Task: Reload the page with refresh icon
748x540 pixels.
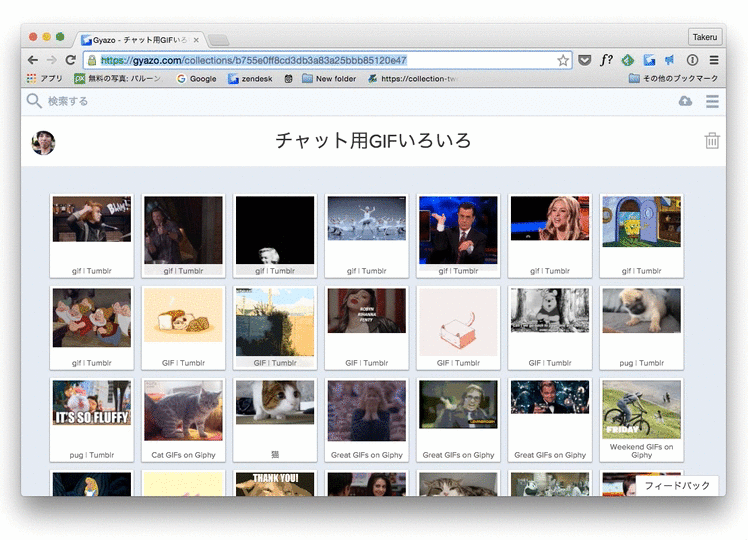Action: (71, 60)
